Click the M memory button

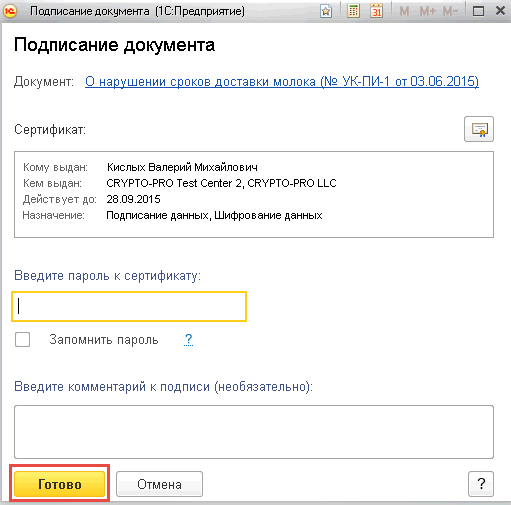point(404,12)
